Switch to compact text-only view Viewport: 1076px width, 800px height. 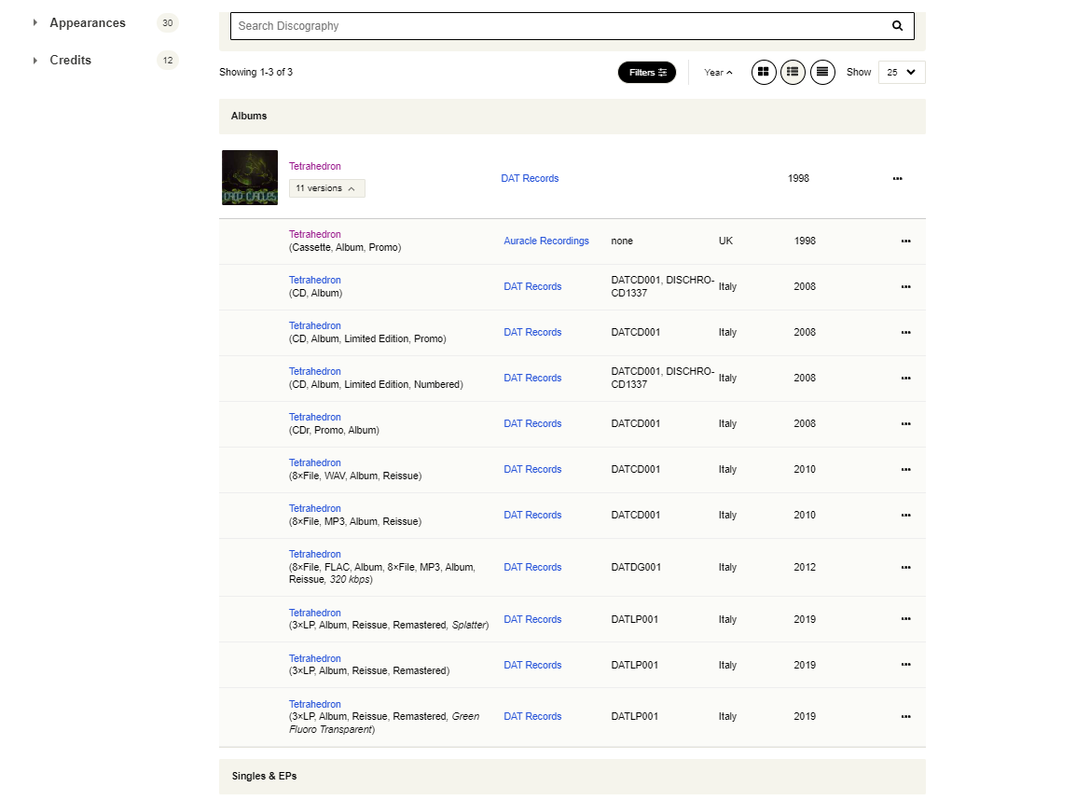click(822, 72)
